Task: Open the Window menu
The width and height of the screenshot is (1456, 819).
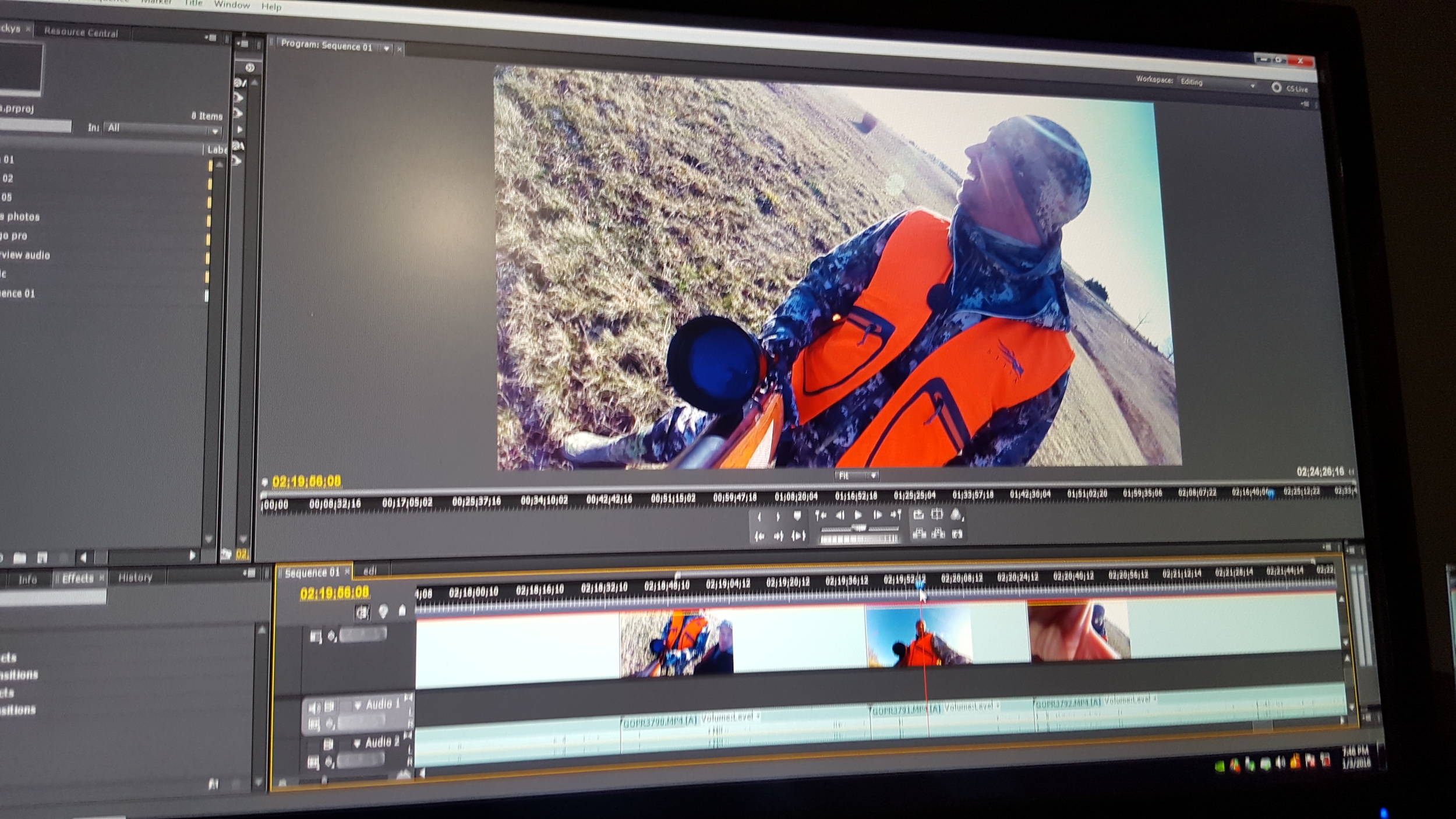Action: tap(231, 5)
